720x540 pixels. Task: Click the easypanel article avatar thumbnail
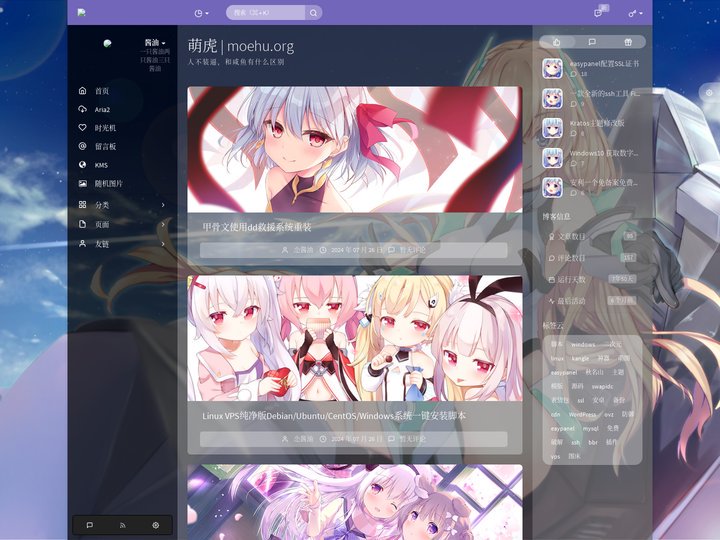pos(552,69)
